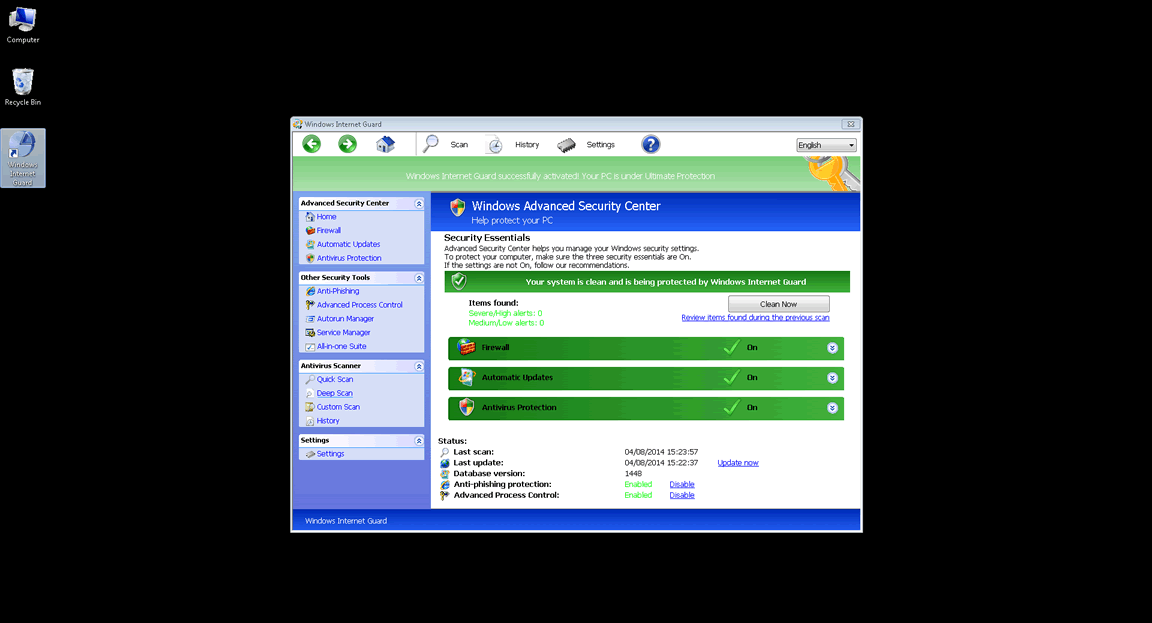Open the English language dropdown
The width and height of the screenshot is (1152, 623).
point(826,145)
